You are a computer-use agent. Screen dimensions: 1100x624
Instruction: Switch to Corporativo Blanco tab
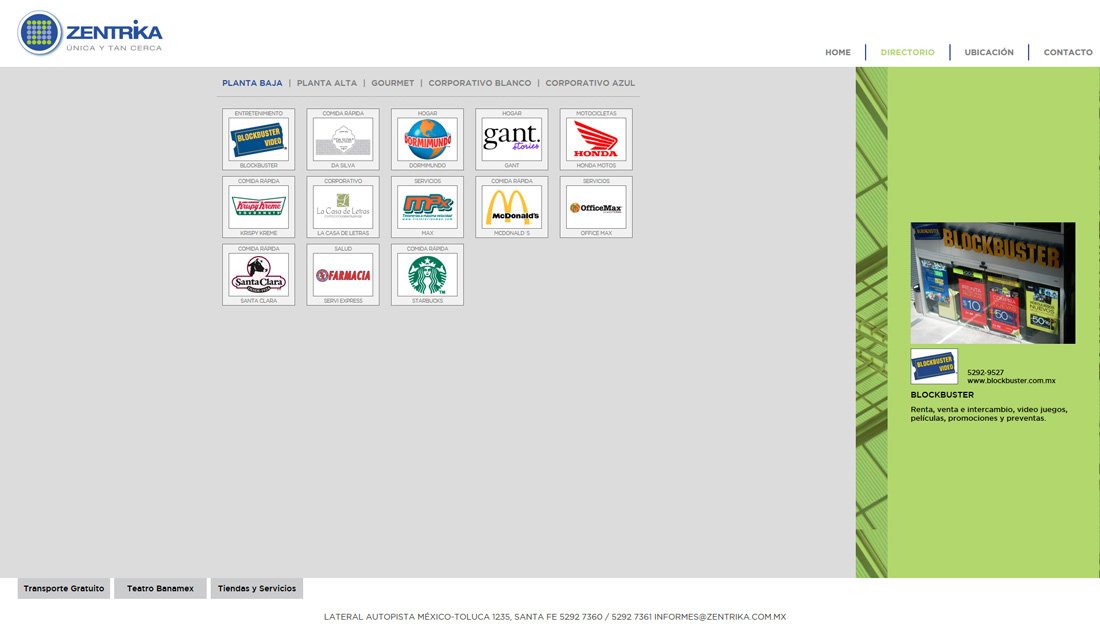click(480, 83)
